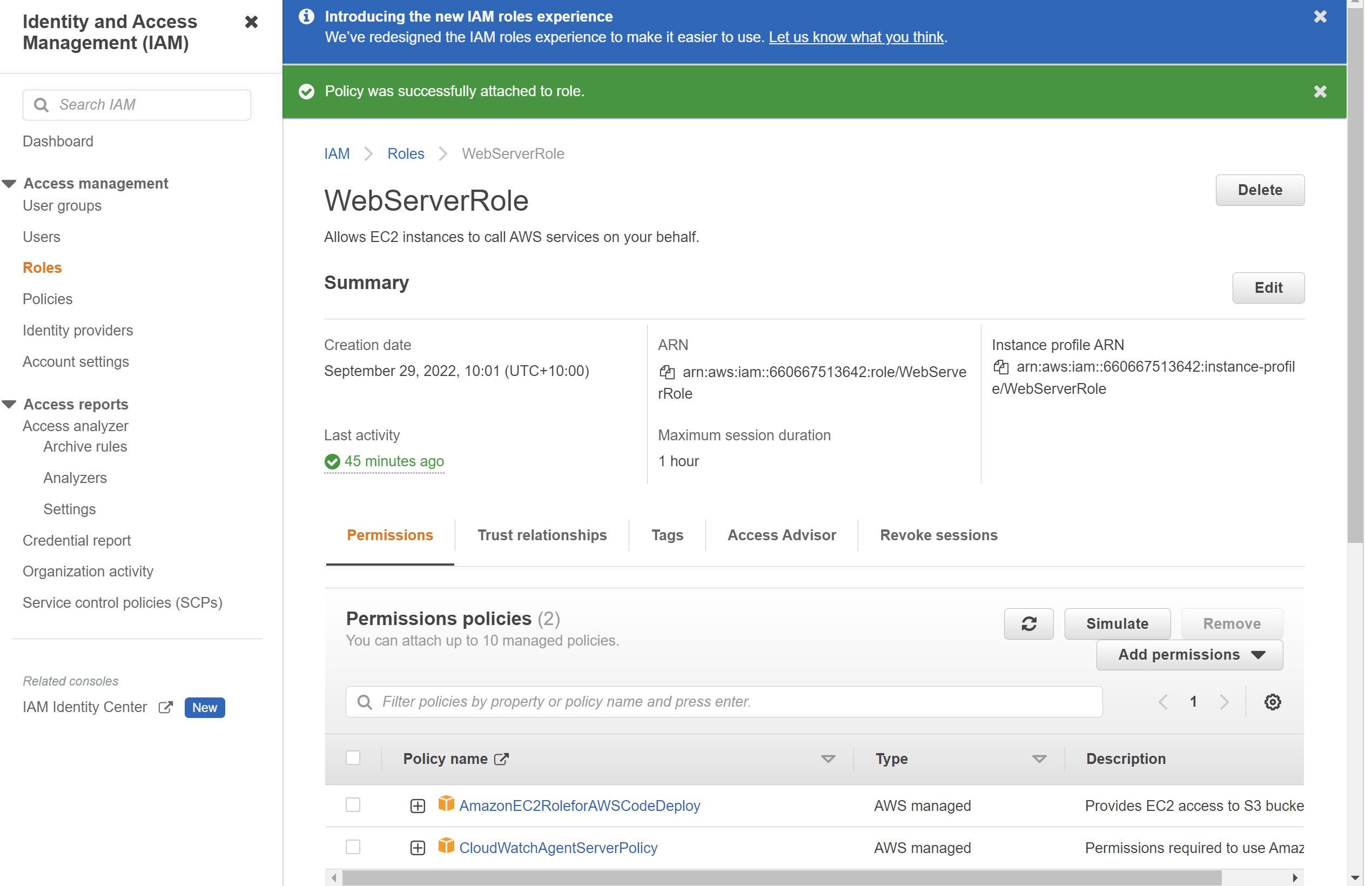Collapse the Access management section in sidebar
The height and width of the screenshot is (886, 1372).
tap(9, 183)
